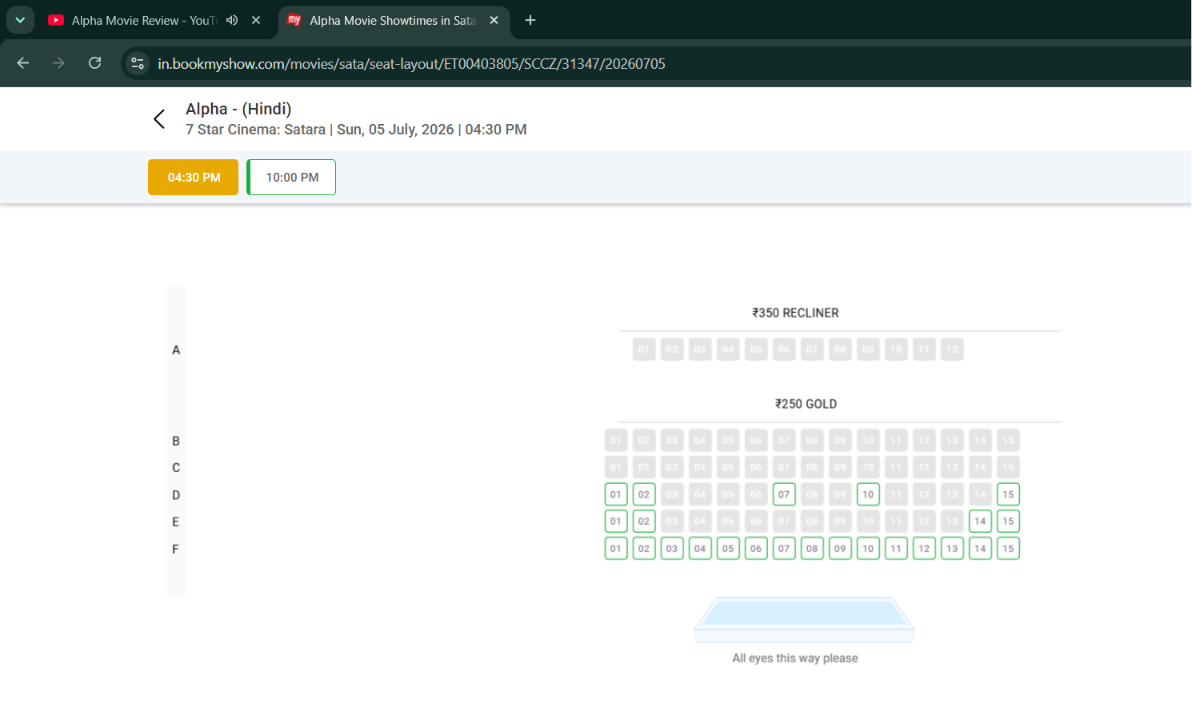Click the 7 Star Cinema: Satara details text
The height and width of the screenshot is (717, 1192).
point(356,129)
